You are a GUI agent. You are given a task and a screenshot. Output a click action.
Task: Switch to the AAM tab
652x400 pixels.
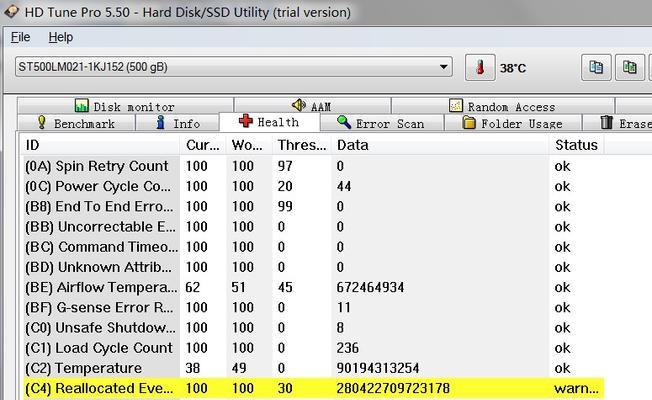point(312,106)
